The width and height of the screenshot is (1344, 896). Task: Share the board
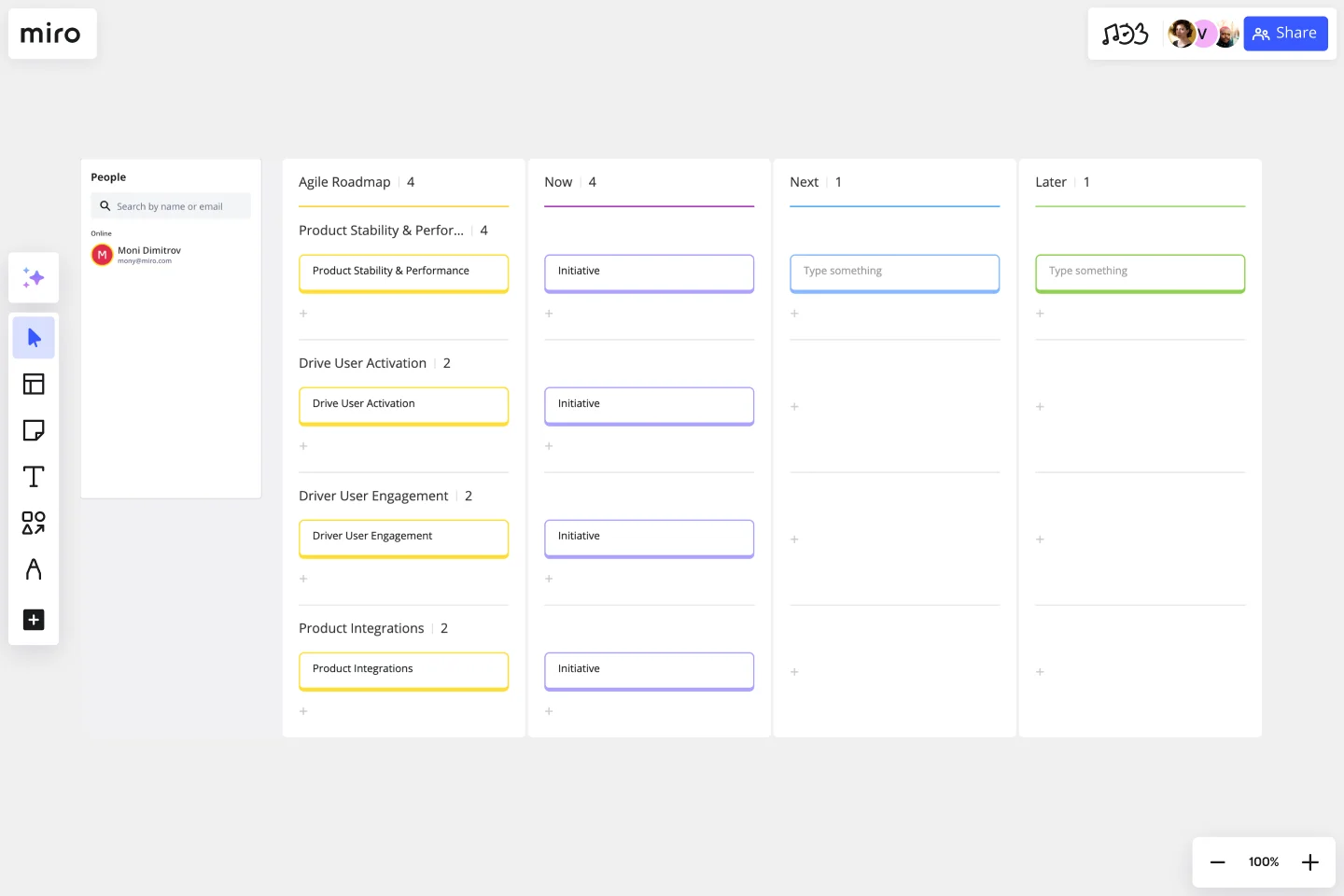1285,34
